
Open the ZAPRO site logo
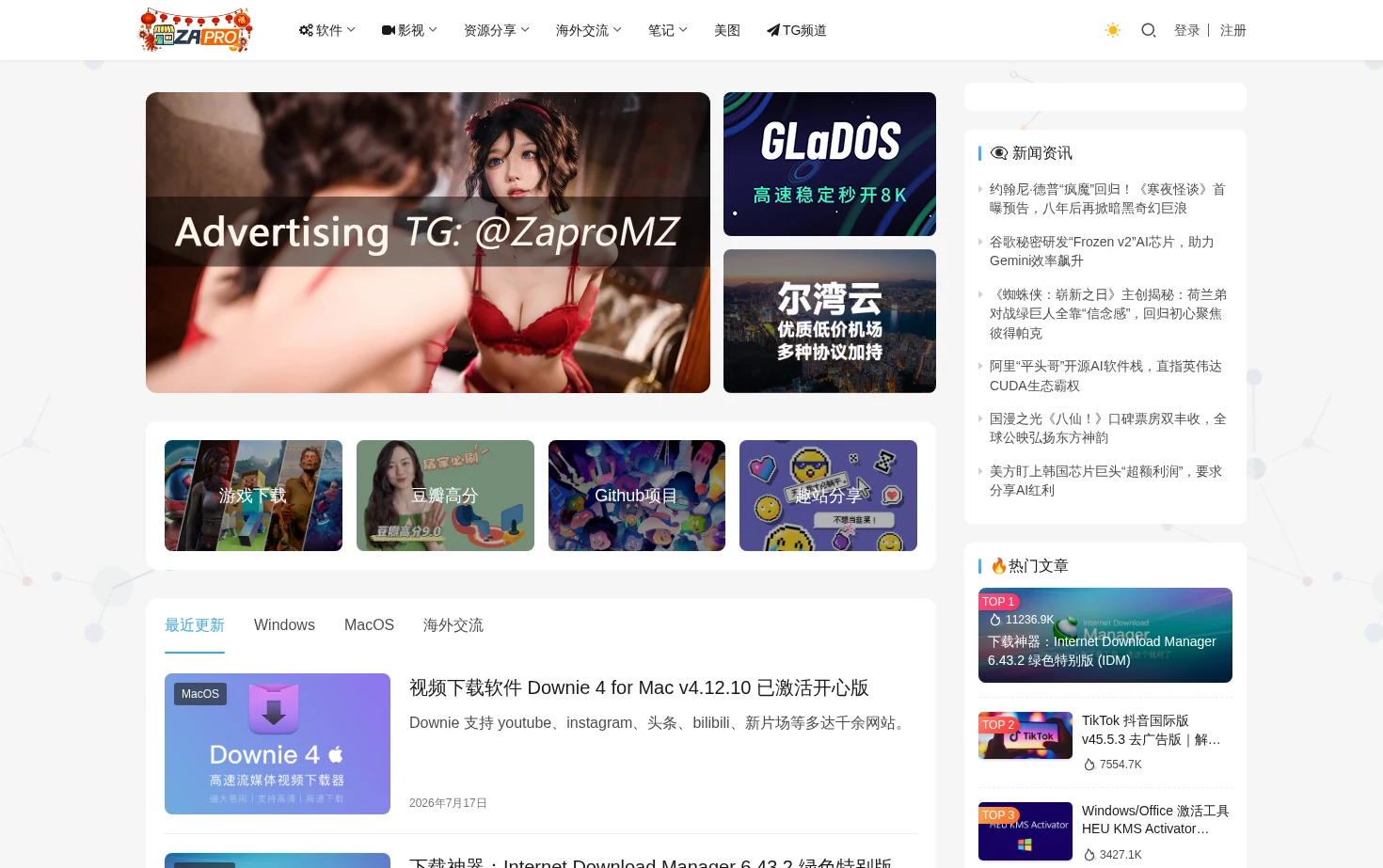click(x=196, y=30)
